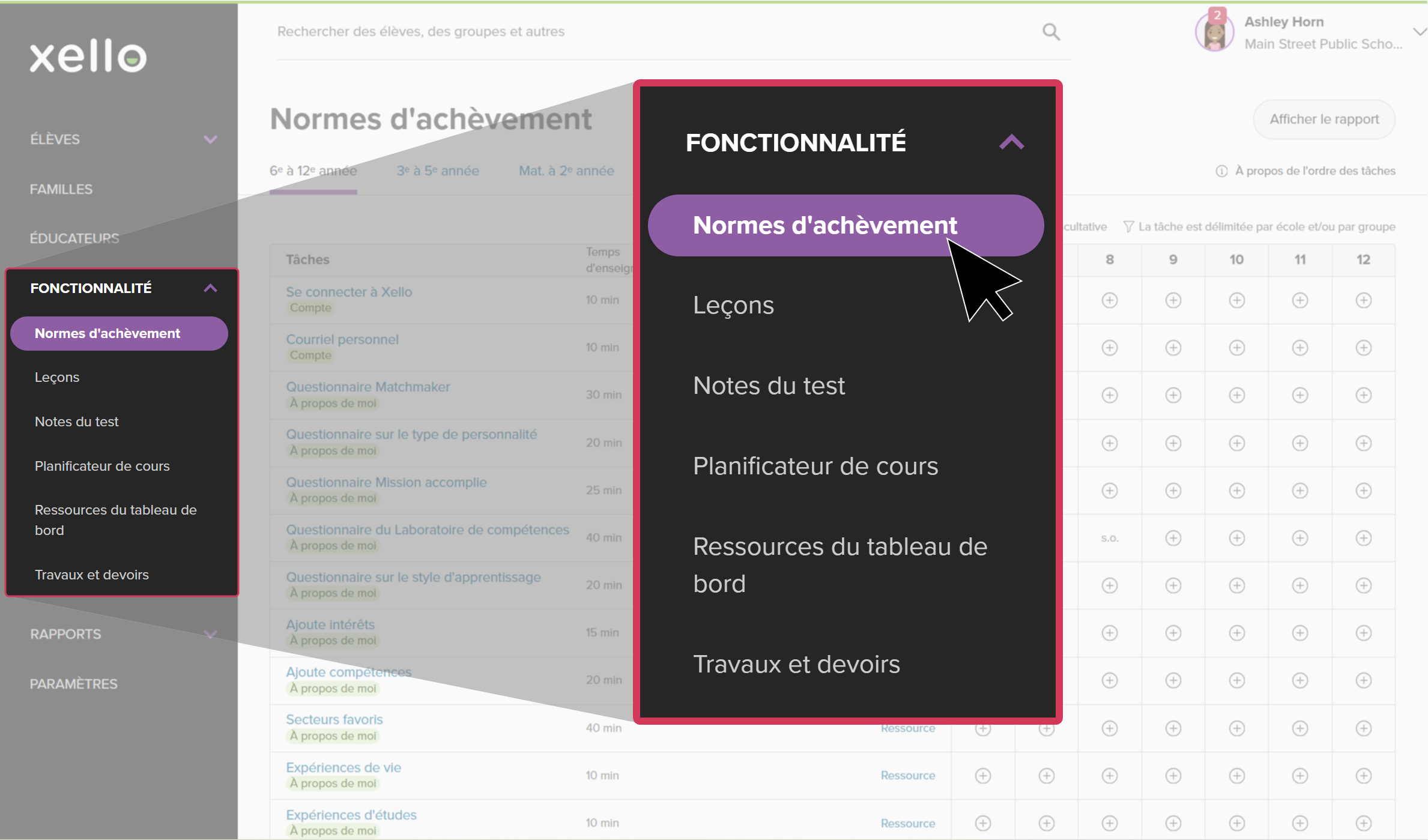Screen dimensions: 1428x840
Task: Open Questionnaire sur le style d'apprentissage
Action: [413, 577]
